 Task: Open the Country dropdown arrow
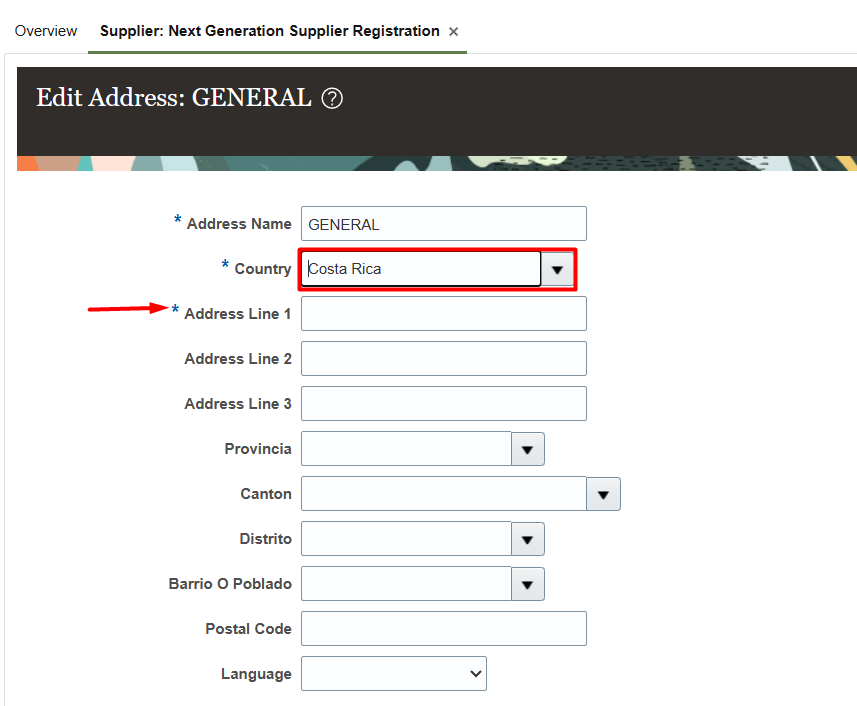(x=557, y=269)
